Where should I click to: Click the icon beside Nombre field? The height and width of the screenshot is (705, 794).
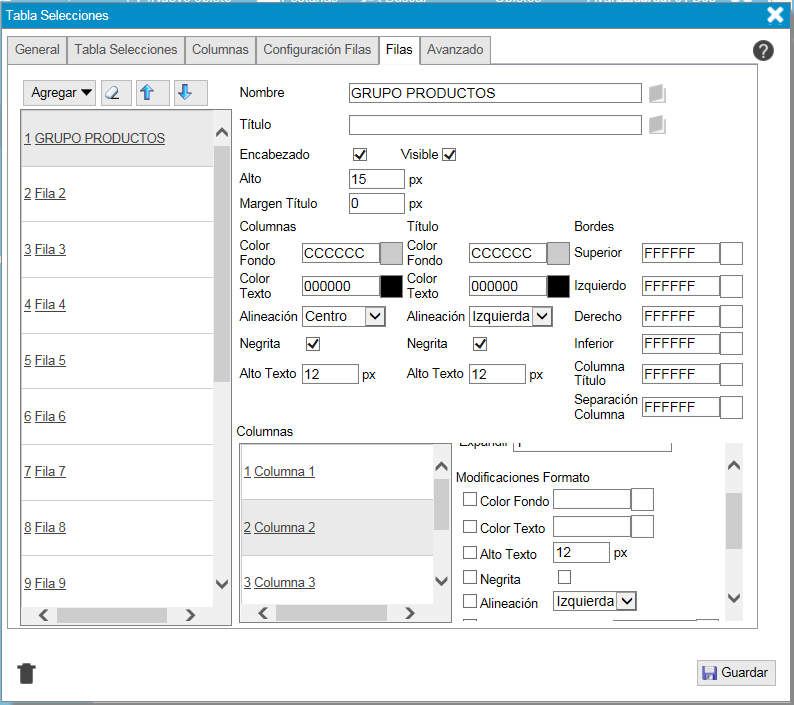(657, 94)
